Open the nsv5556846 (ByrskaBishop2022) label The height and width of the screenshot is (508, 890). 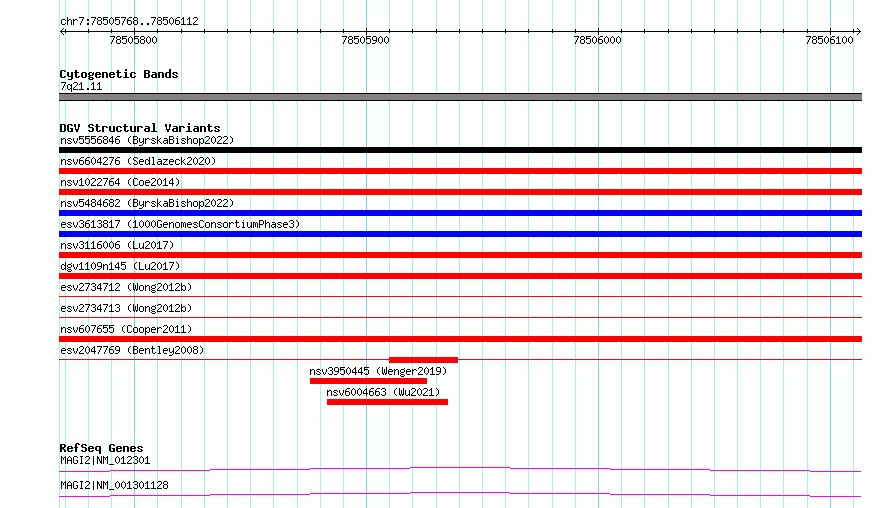(x=147, y=140)
